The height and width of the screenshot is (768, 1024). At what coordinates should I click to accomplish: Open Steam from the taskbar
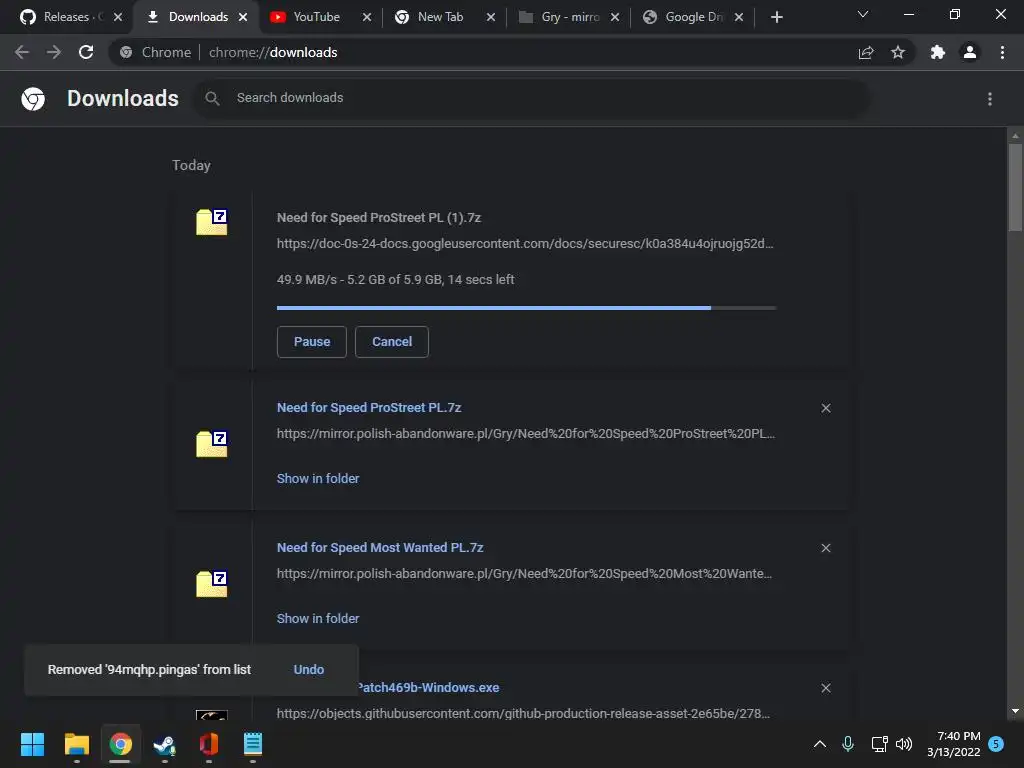[165, 744]
